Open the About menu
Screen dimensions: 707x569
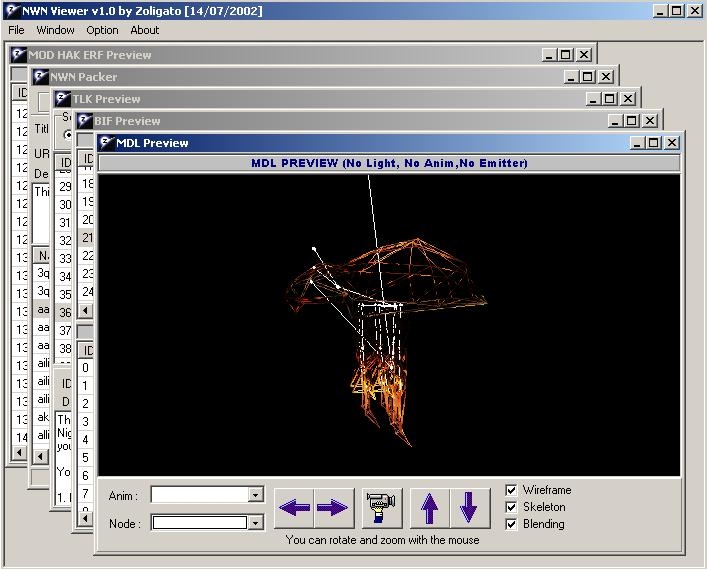coord(145,30)
